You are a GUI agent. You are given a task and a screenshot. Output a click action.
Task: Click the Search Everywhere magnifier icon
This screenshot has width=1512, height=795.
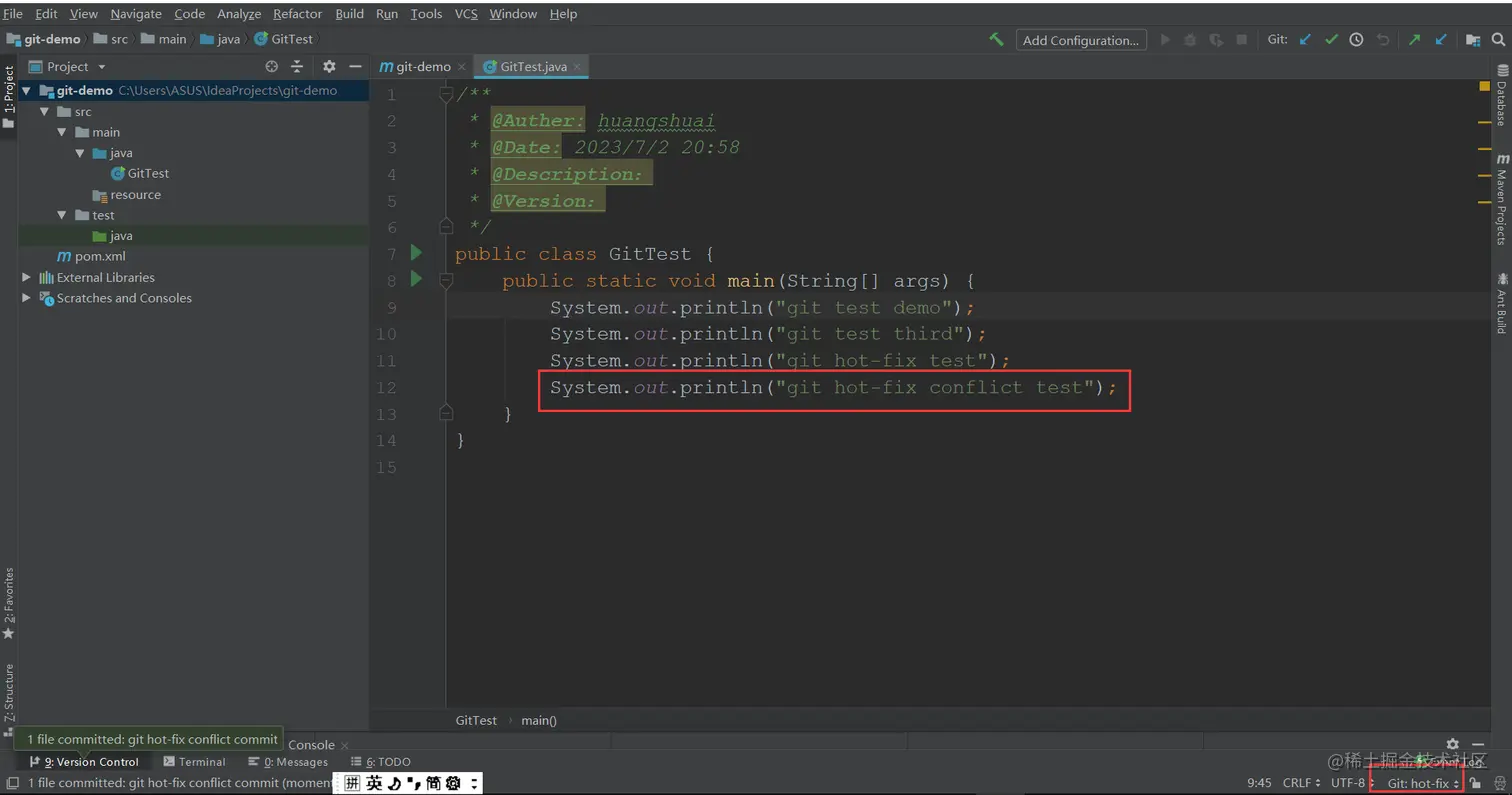(x=1496, y=40)
